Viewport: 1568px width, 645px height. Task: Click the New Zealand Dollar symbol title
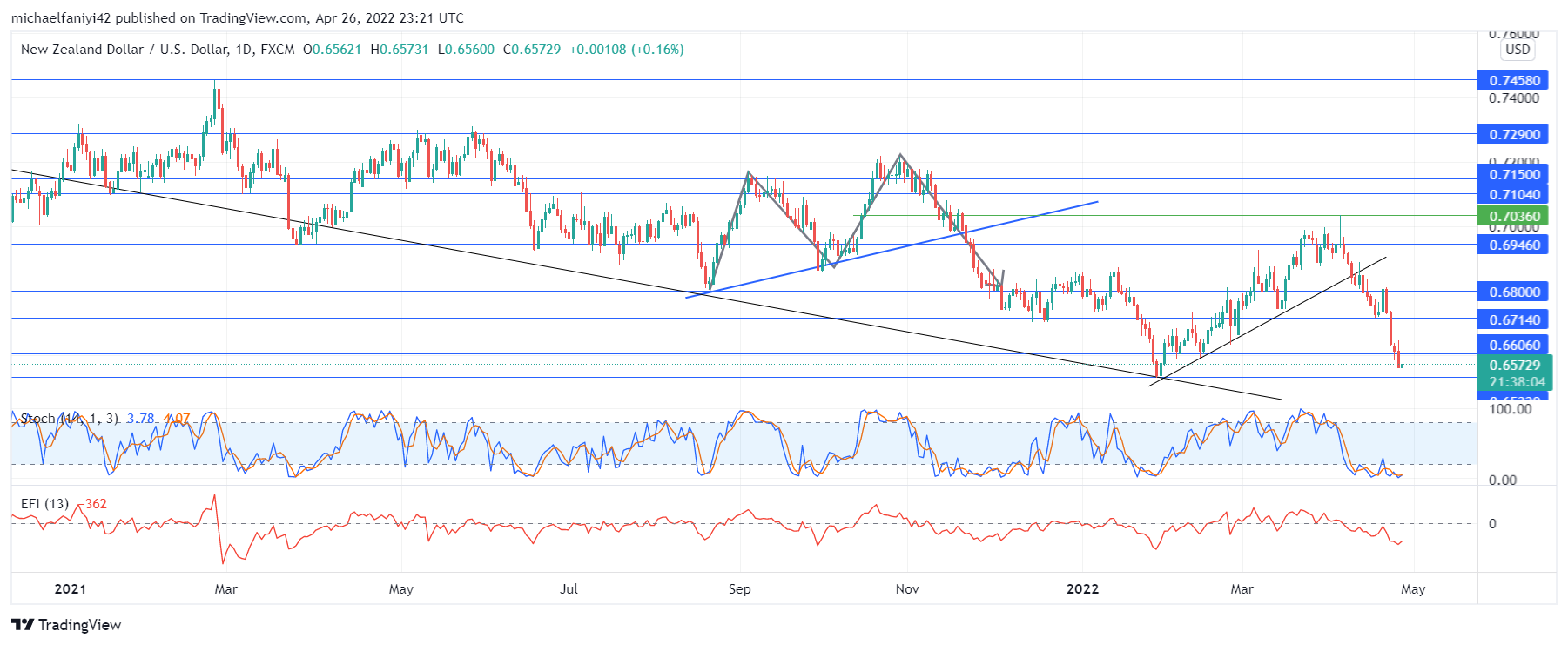[x=157, y=50]
